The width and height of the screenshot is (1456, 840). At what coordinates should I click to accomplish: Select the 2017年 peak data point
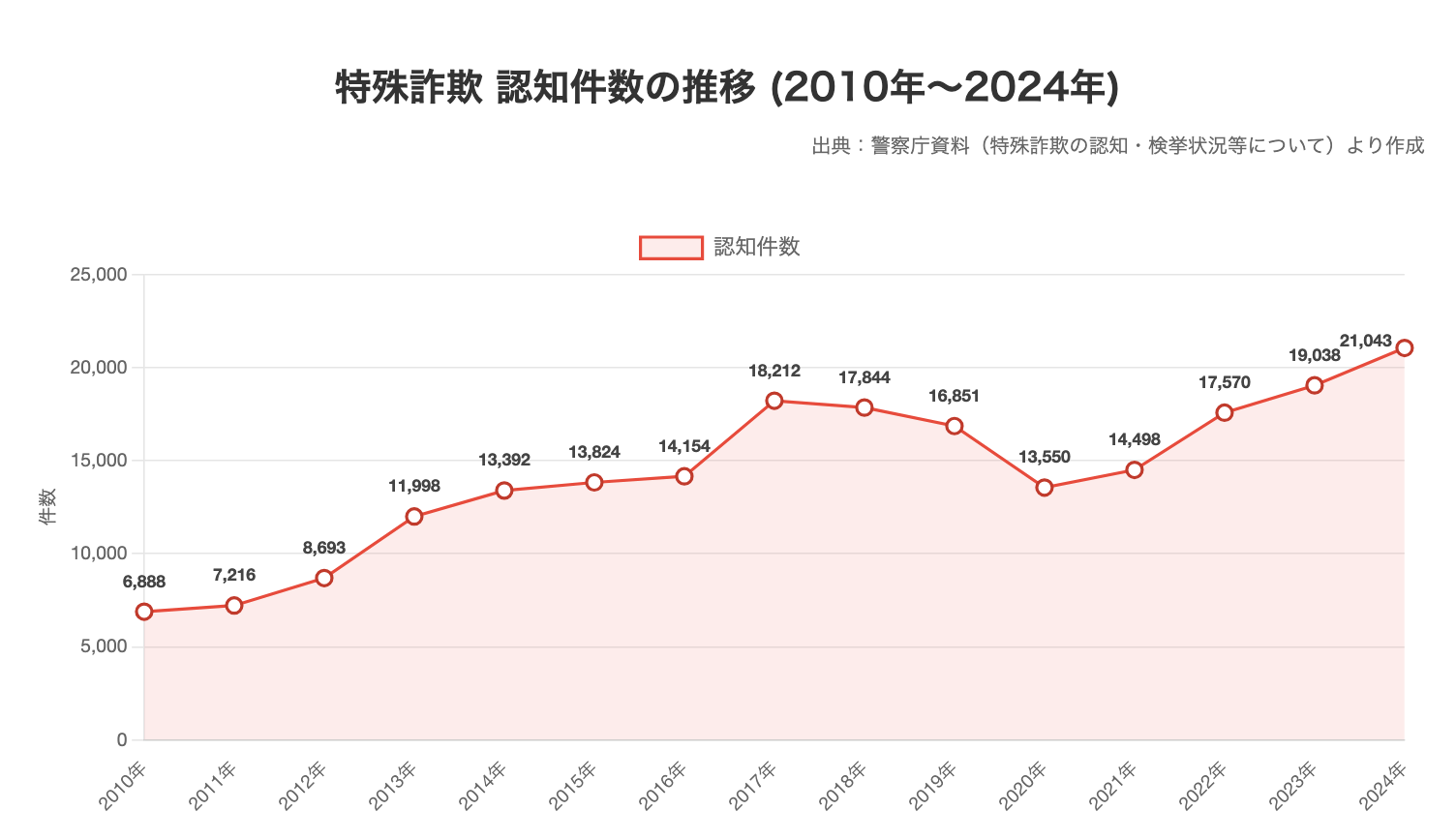click(774, 399)
